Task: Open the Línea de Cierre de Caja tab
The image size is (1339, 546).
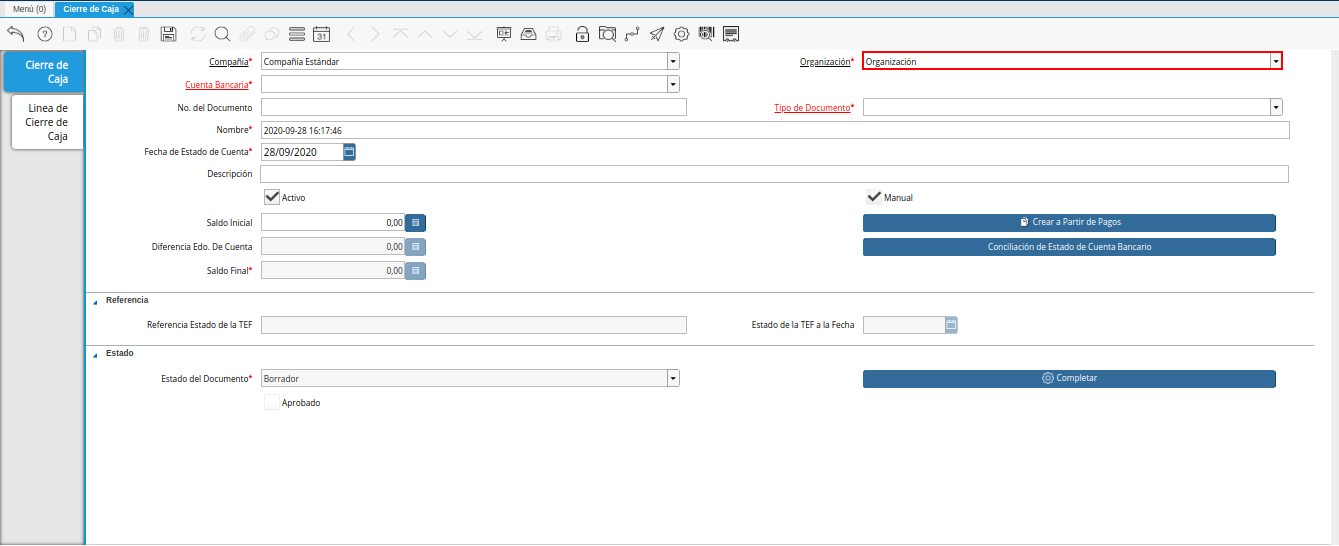Action: click(x=47, y=122)
